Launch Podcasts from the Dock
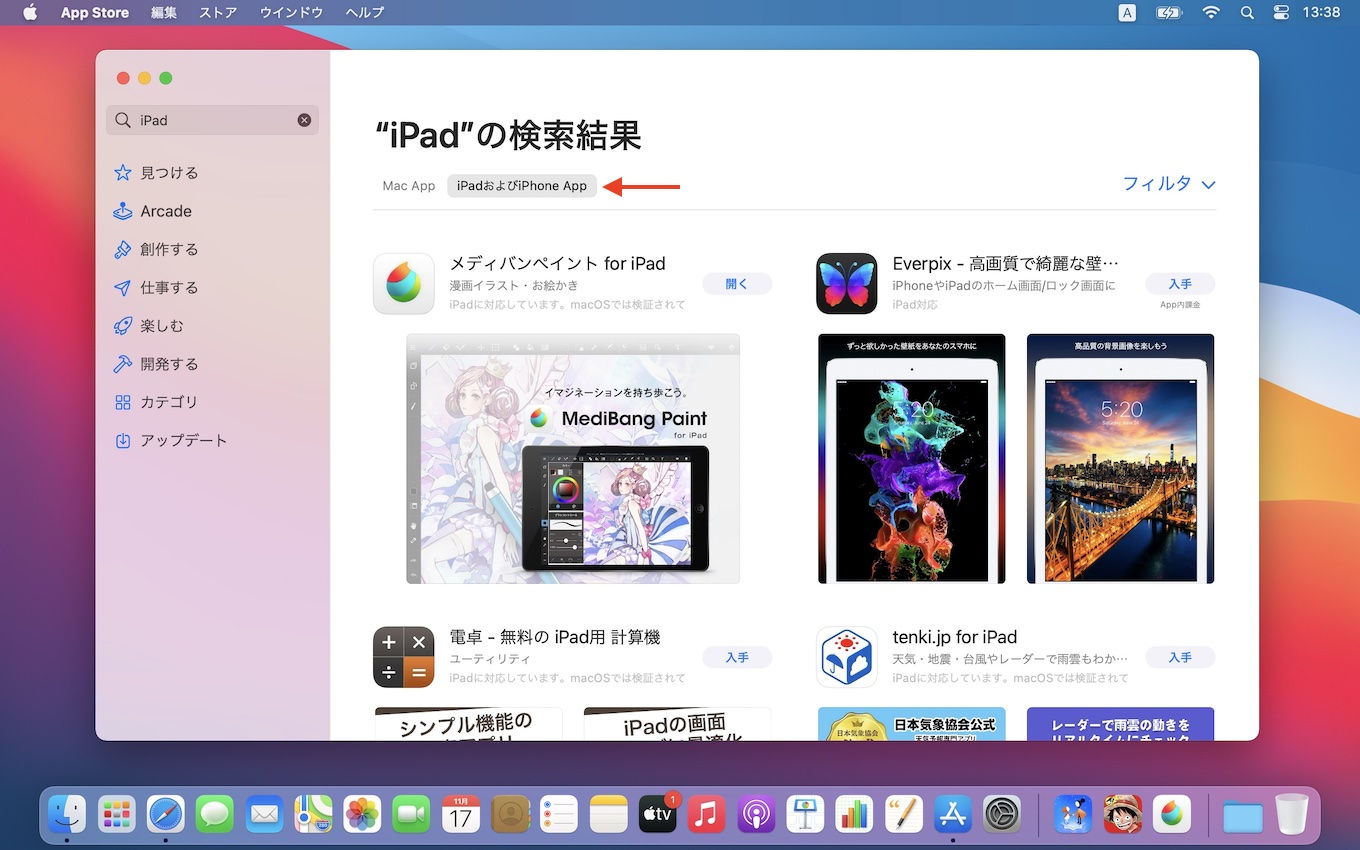Screen dimensions: 1360x850 756,814
